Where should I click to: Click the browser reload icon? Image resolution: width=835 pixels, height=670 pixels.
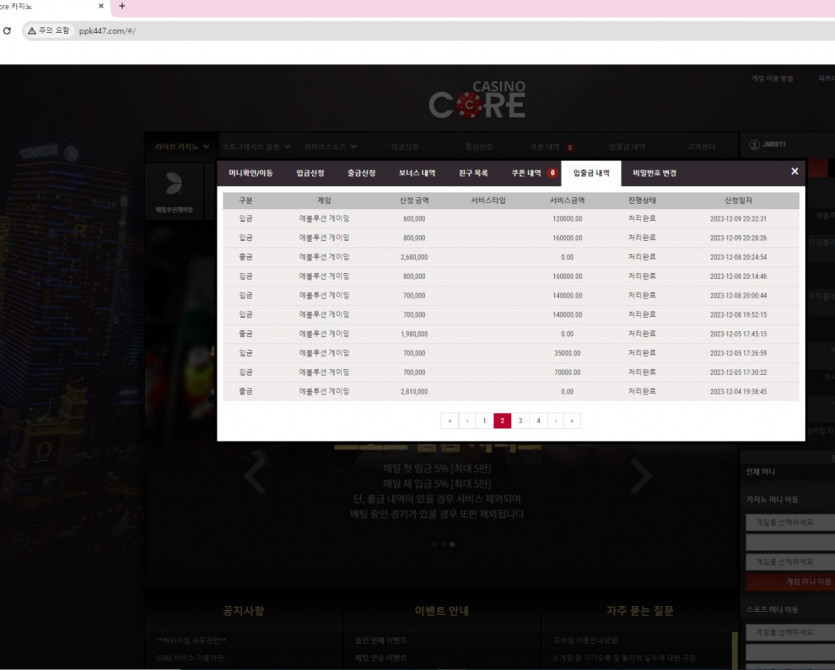7,31
